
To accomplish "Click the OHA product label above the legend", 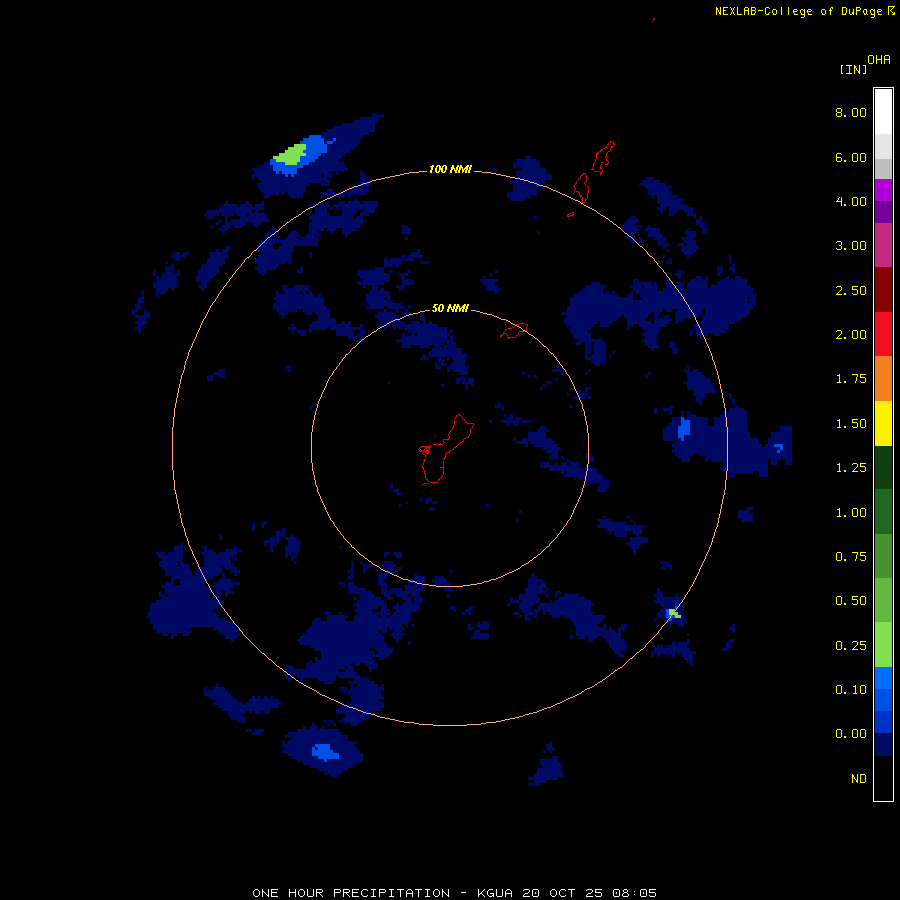I will tap(879, 60).
